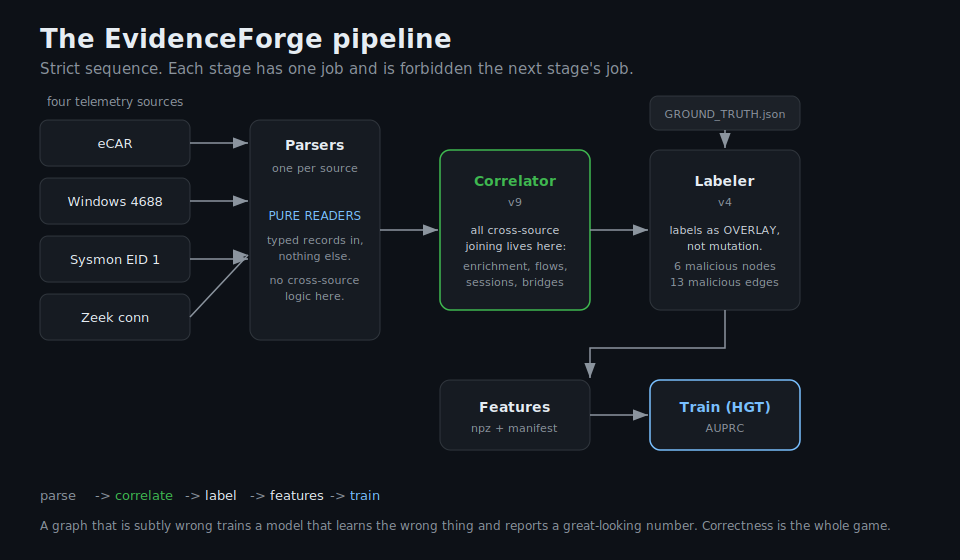
Task: Click arrowhead from GROUND_TRUTH.json into Labeler
Action: [x=725, y=140]
